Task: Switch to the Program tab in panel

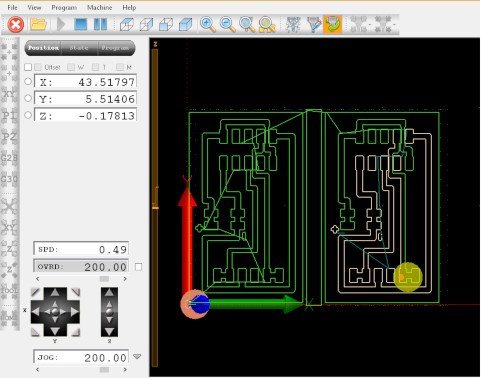Action: coord(115,48)
